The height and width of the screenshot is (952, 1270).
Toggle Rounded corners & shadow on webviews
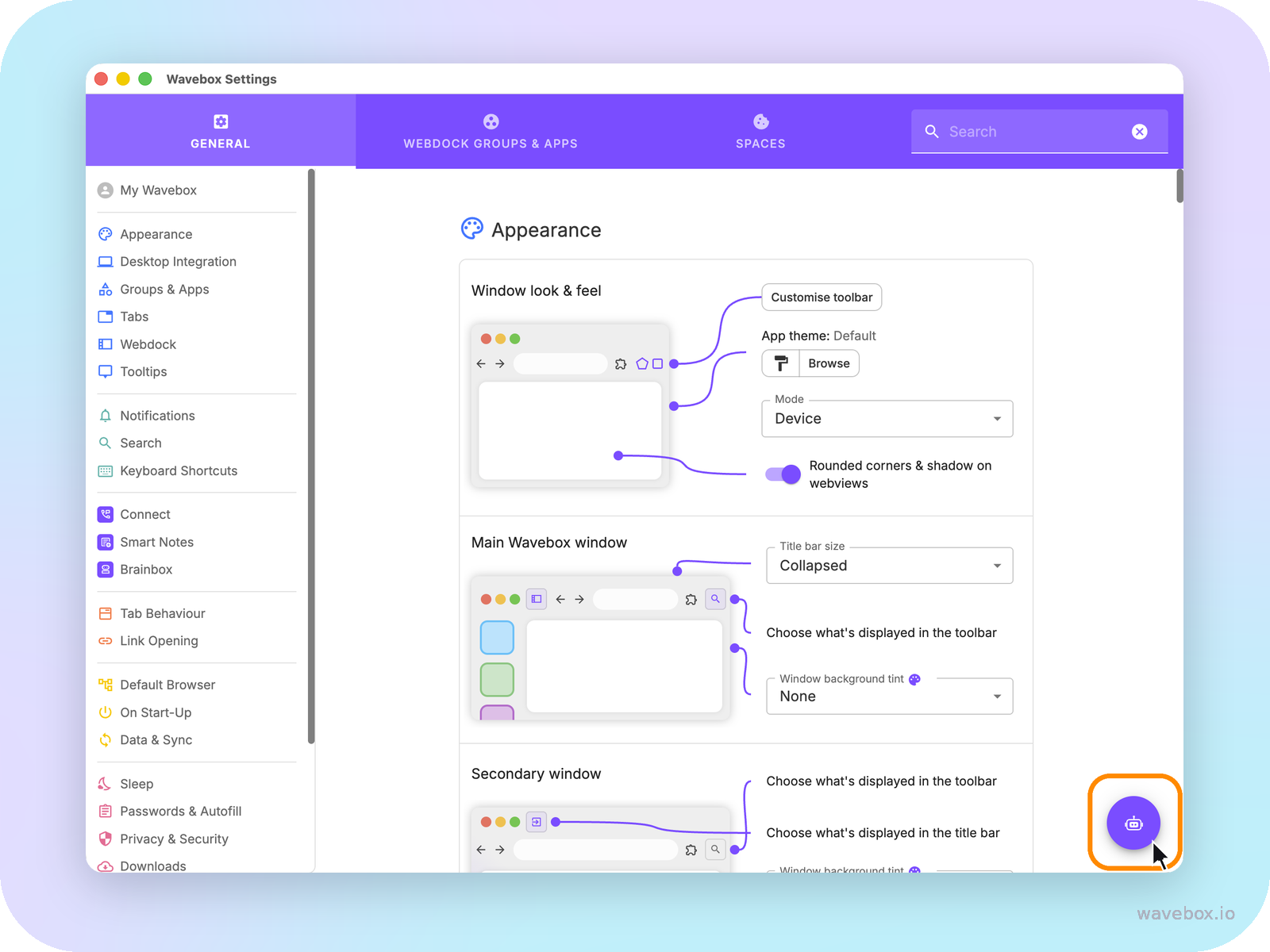tap(783, 474)
